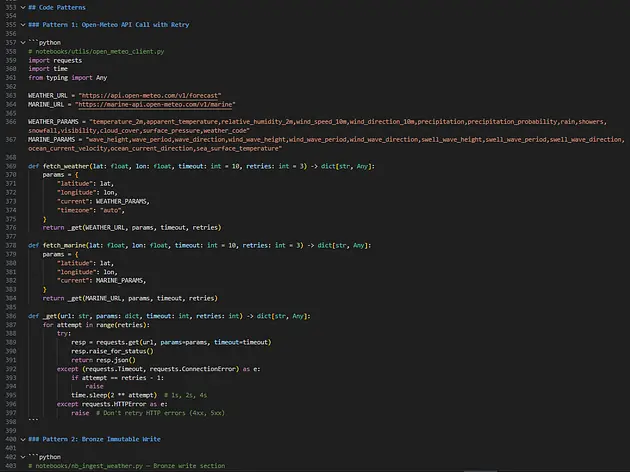Click the nb_ingest_weather.py path comment
The width and height of the screenshot is (630, 472).
pyautogui.click(x=127, y=466)
